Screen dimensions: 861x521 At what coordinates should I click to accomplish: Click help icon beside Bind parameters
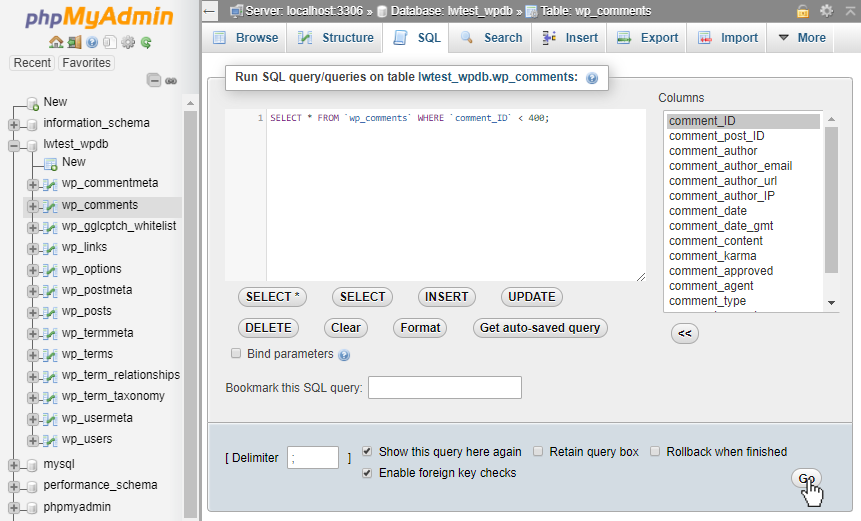[x=344, y=354]
